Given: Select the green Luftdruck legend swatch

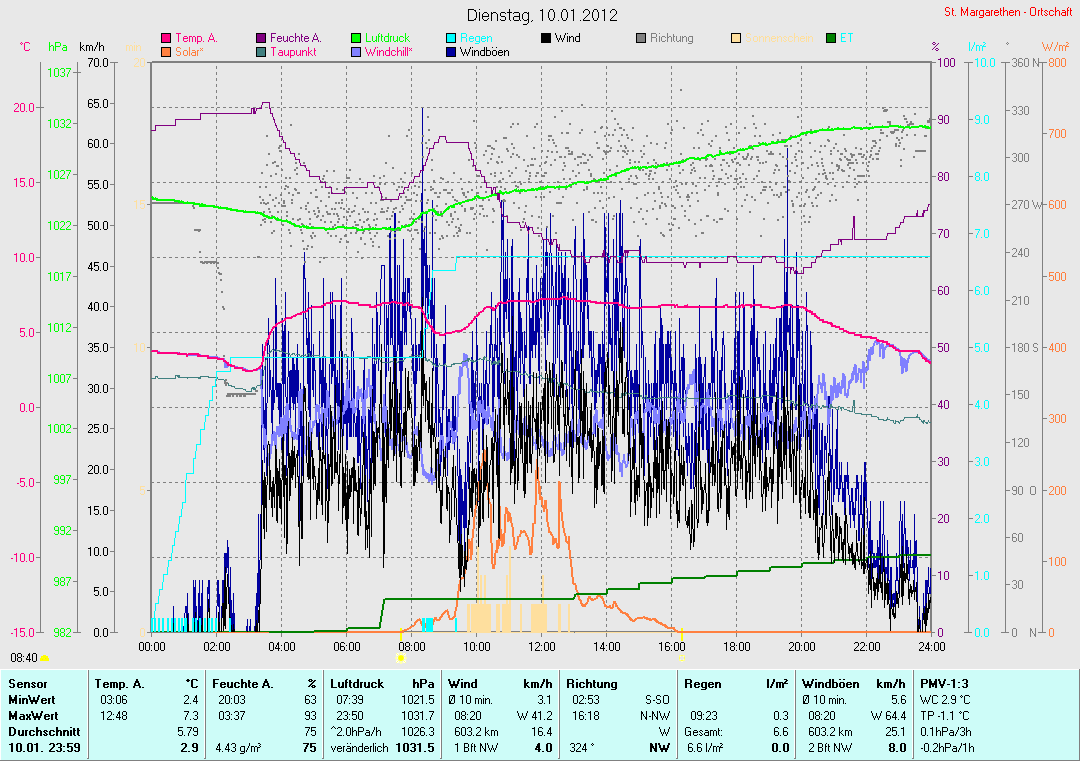Looking at the screenshot, I should point(356,39).
